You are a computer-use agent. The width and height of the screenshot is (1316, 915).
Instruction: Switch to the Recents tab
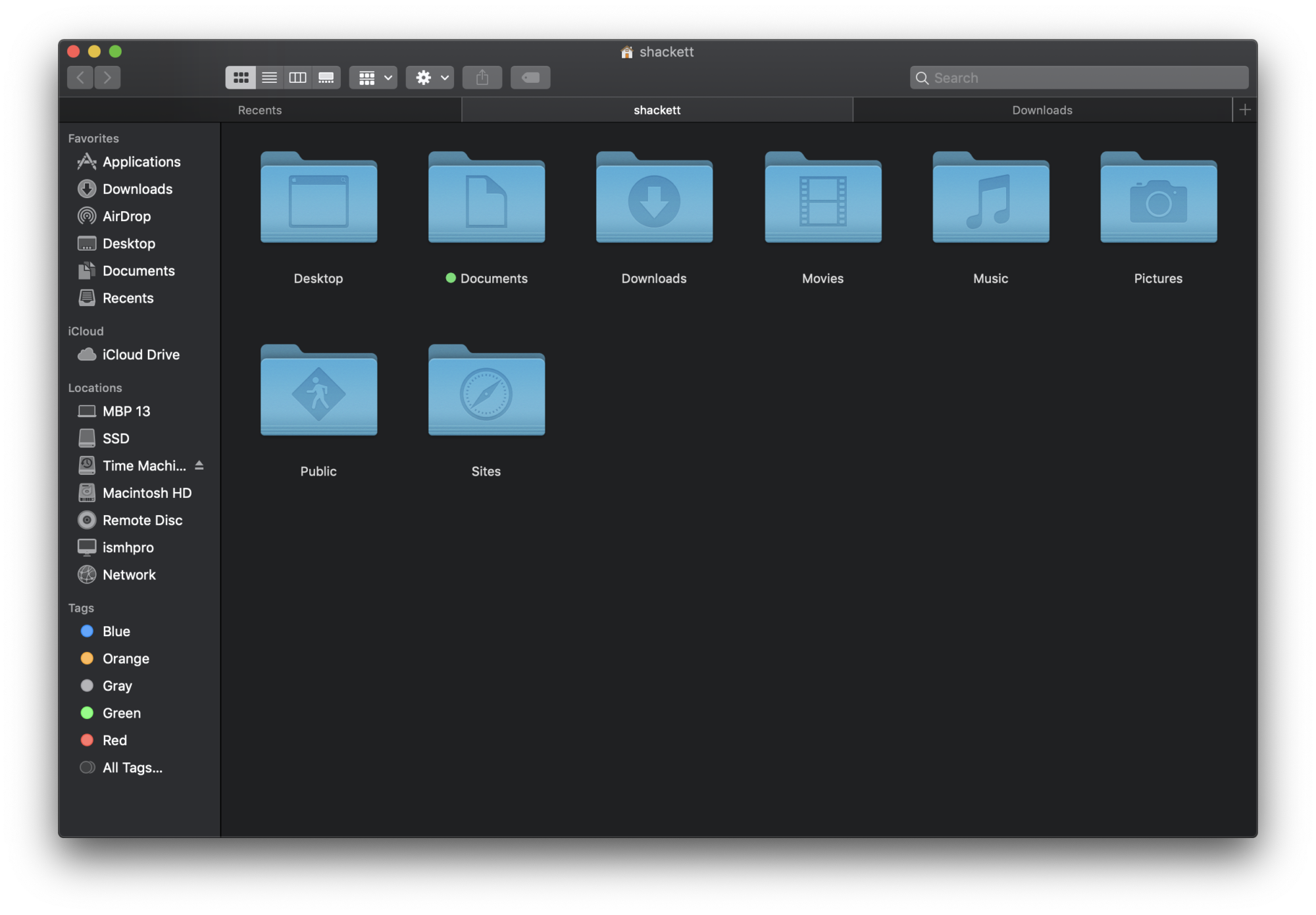tap(260, 110)
